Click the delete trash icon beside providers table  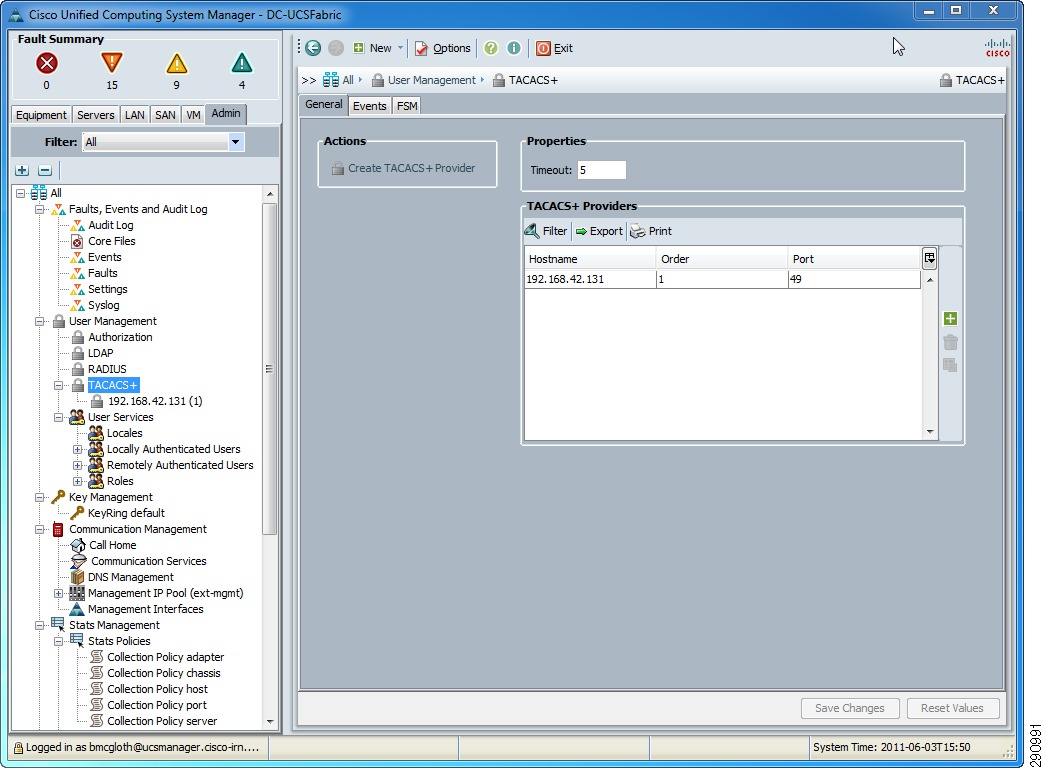950,342
